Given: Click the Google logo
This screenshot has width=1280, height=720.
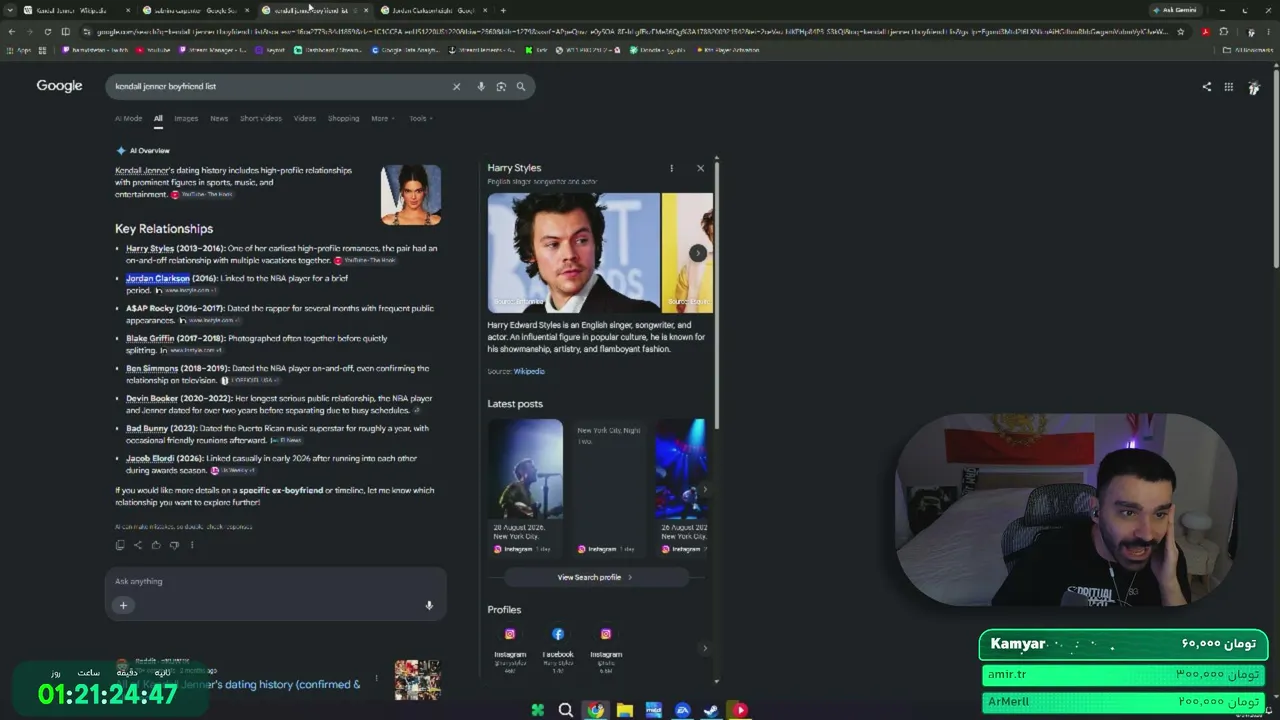Looking at the screenshot, I should tap(60, 86).
